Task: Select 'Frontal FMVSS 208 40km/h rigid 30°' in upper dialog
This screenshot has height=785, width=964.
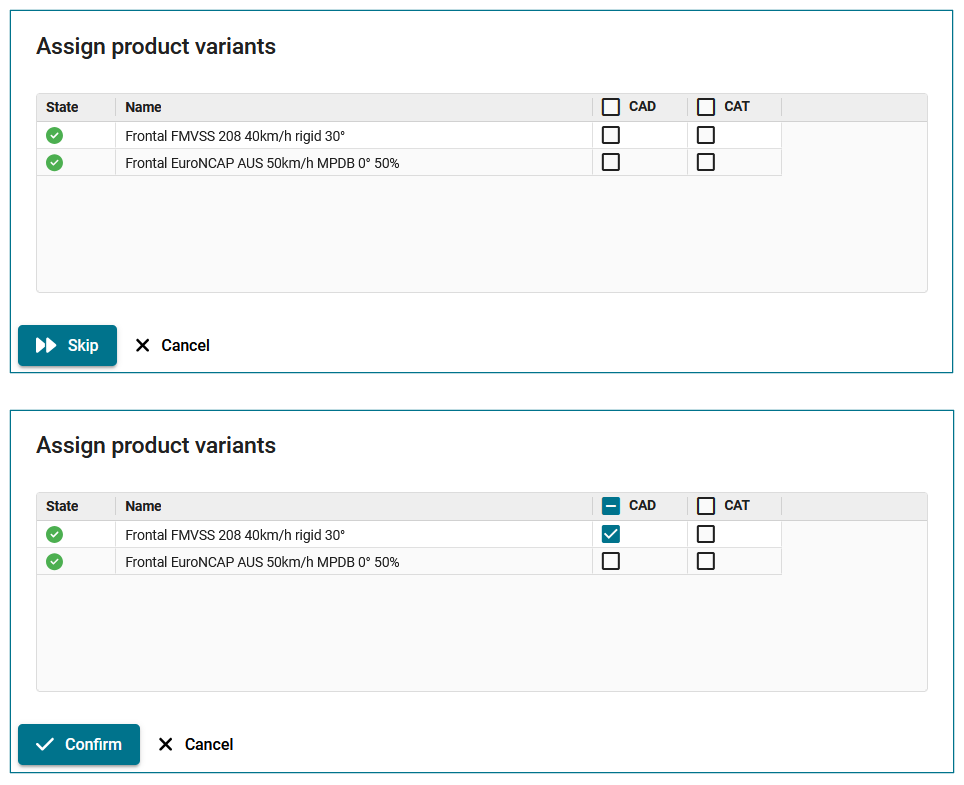Action: point(235,136)
